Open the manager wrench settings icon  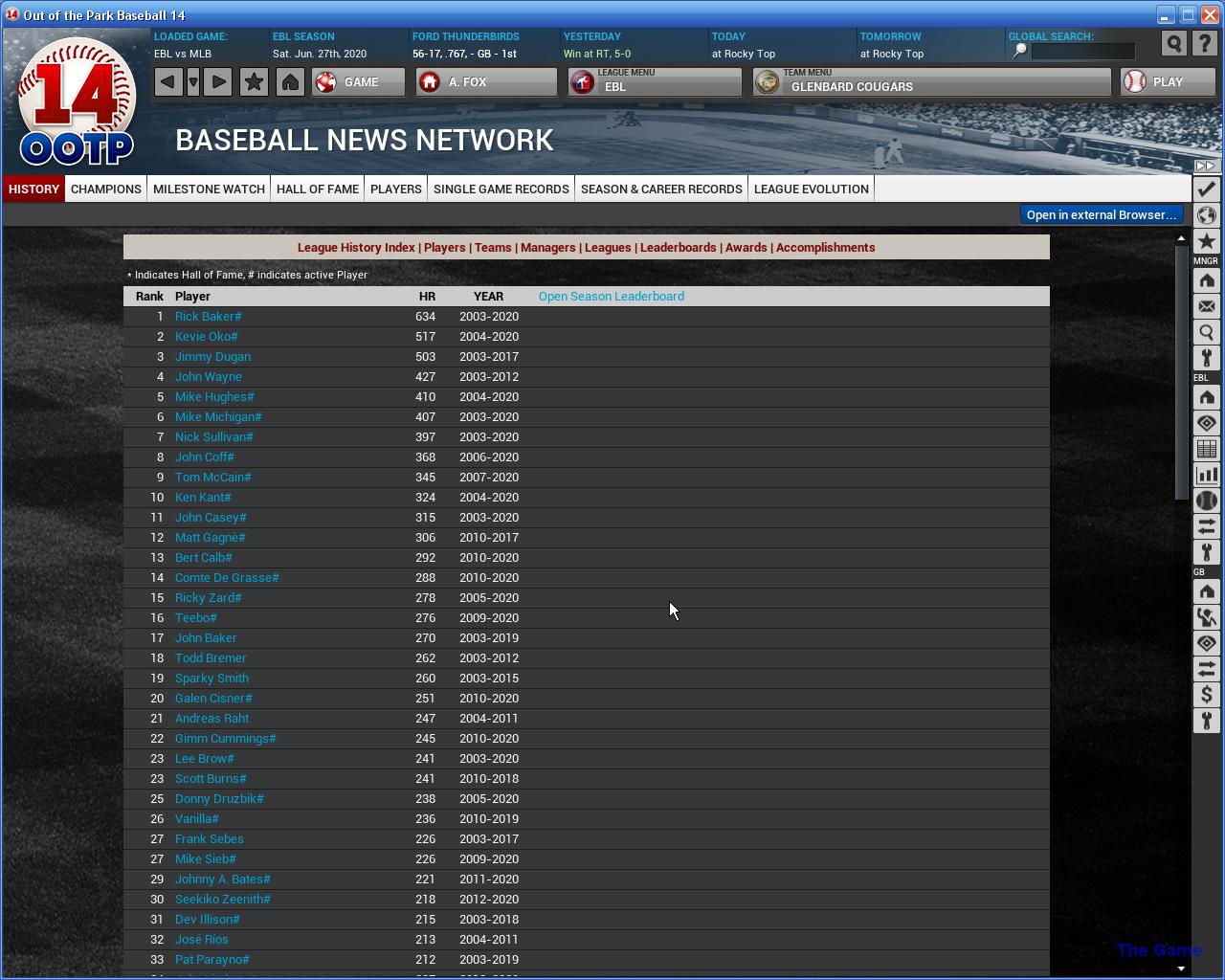pos(1206,358)
